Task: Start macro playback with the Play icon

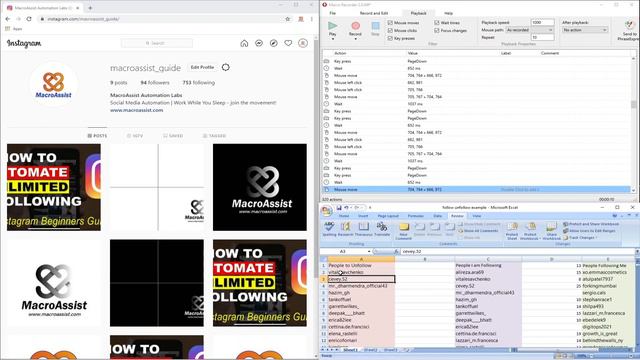Action: click(x=332, y=26)
